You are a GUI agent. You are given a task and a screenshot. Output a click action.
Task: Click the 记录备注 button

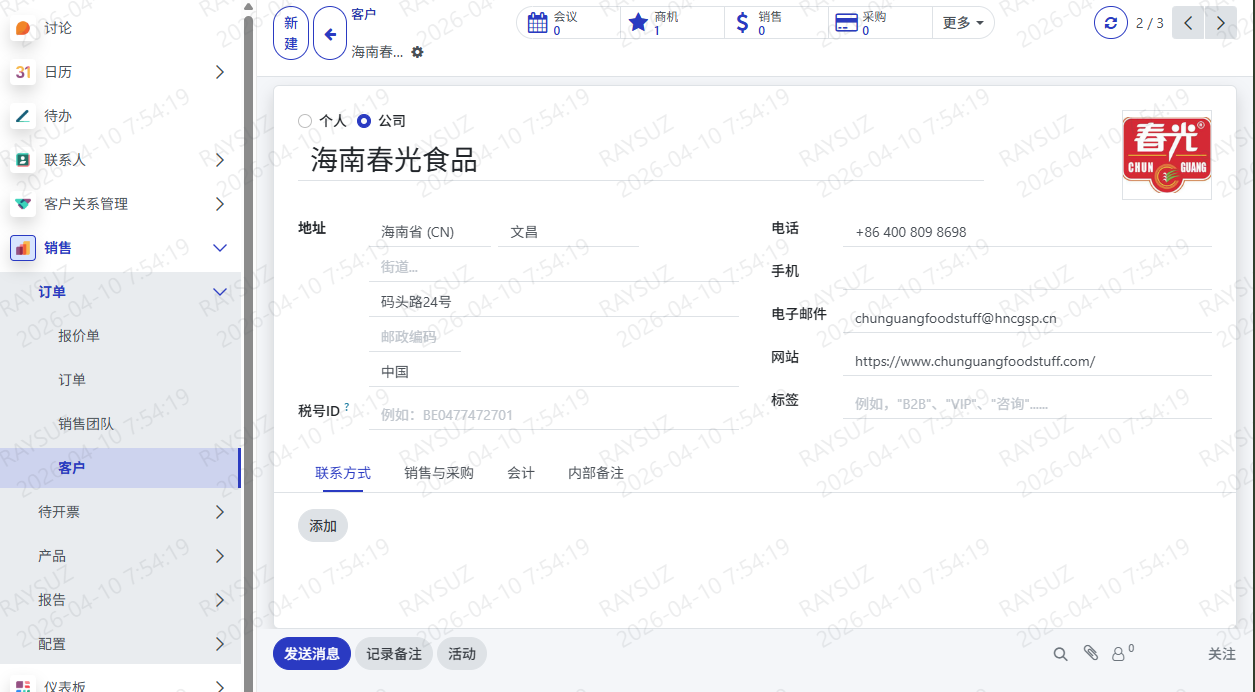click(x=394, y=654)
